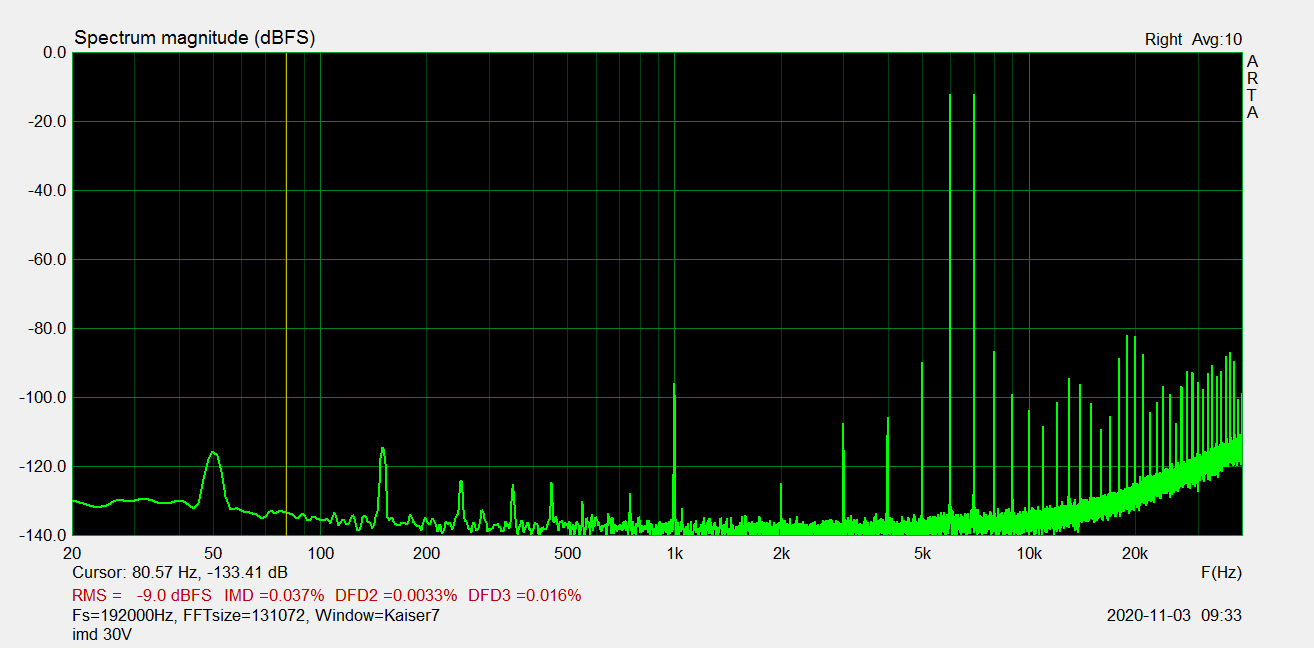
Task: Click the '-80.0' y-axis label
Action: click(x=48, y=329)
